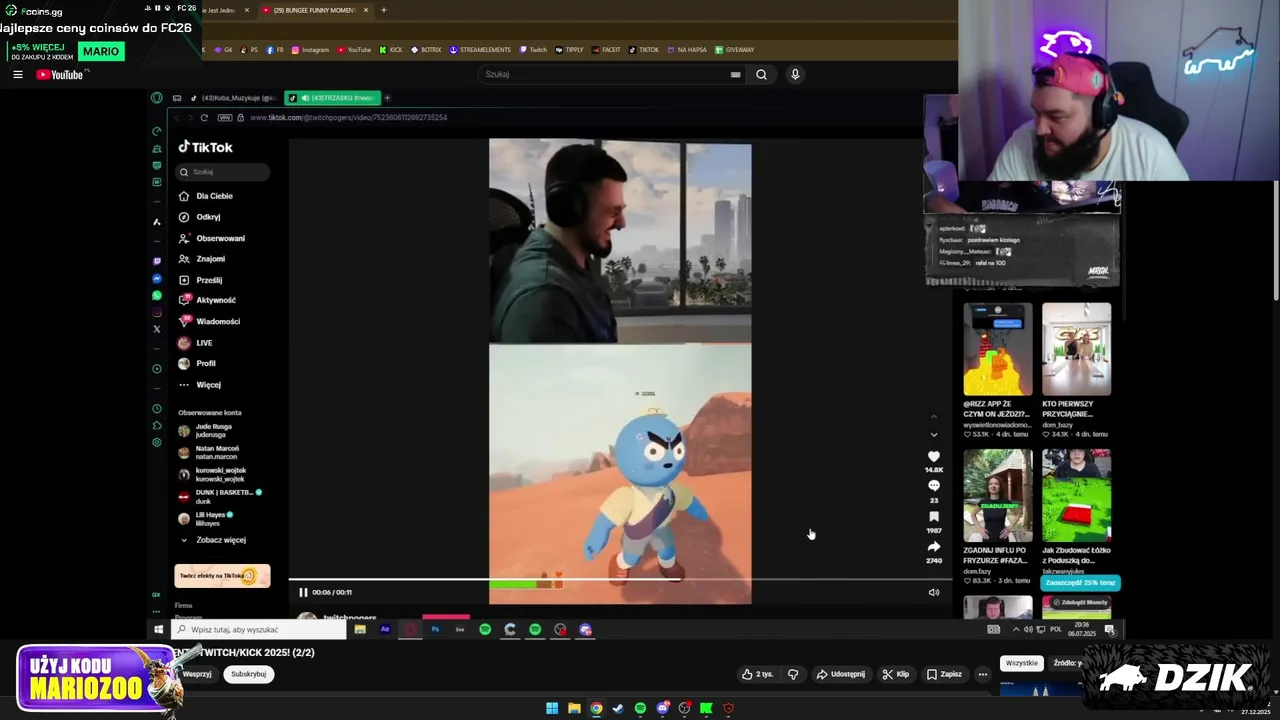Open a new browser tab with the plus icon
This screenshot has height=720, width=1280.
pos(383,10)
